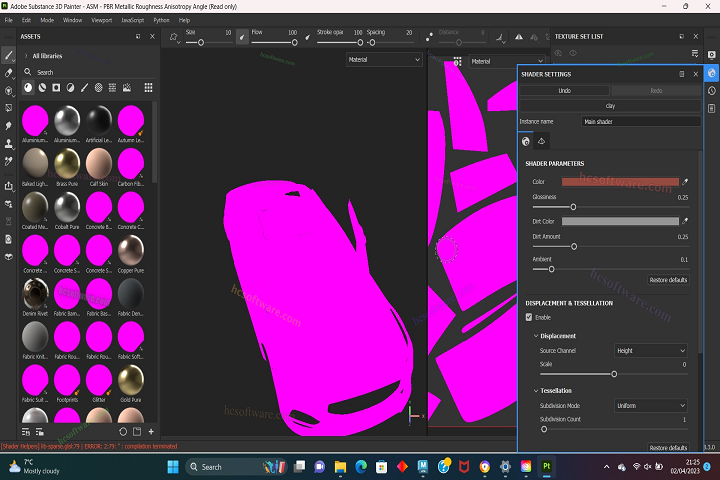
Task: Collapse the Displacement section
Action: (535, 336)
